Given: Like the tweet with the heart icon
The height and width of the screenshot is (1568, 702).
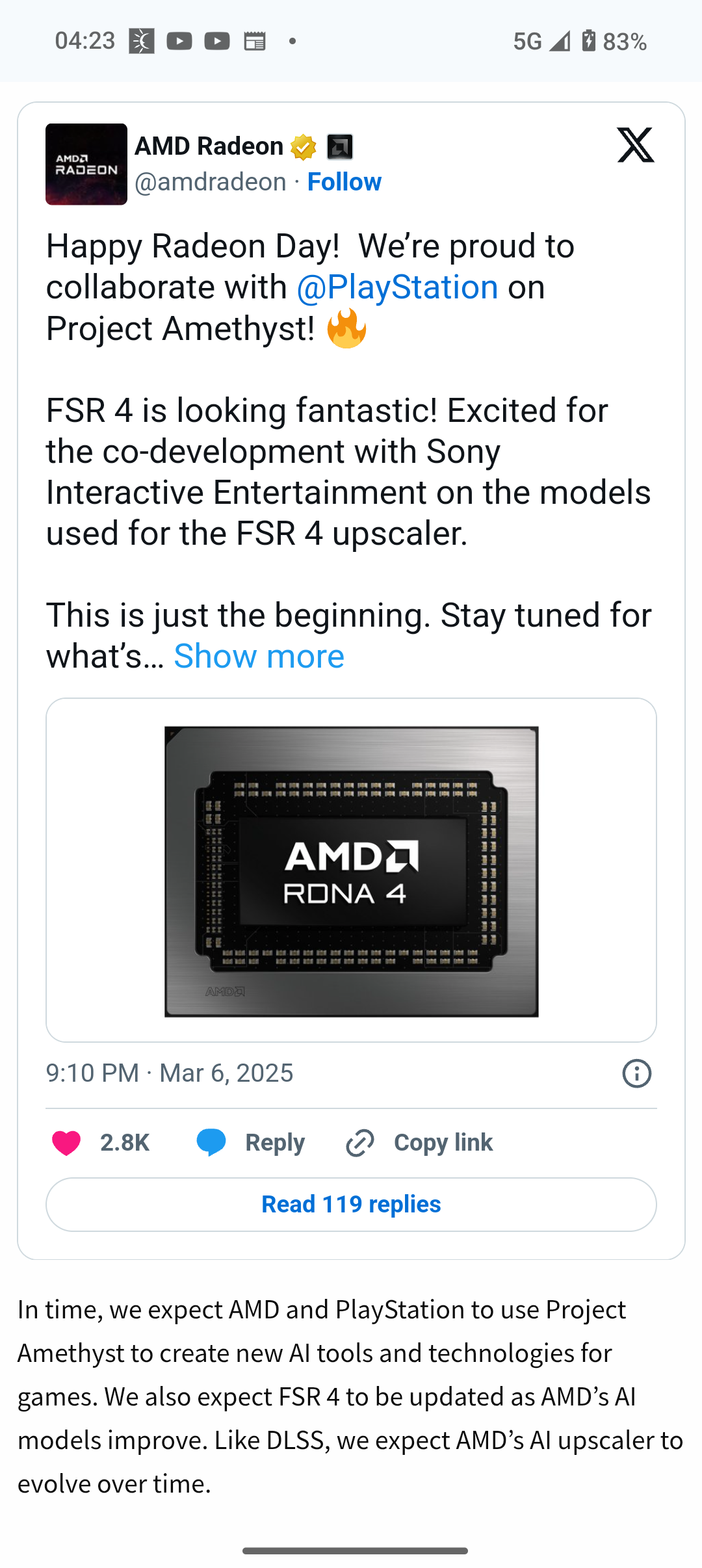Looking at the screenshot, I should pyautogui.click(x=66, y=1143).
